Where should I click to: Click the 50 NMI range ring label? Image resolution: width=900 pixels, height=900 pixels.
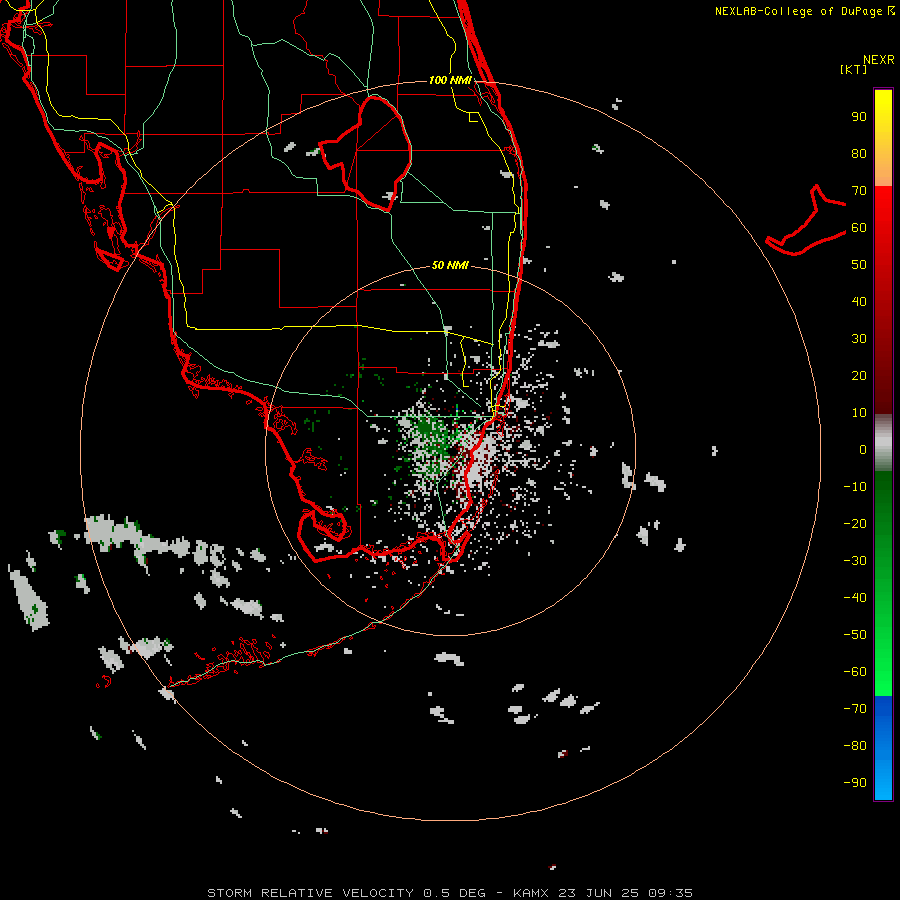[450, 265]
